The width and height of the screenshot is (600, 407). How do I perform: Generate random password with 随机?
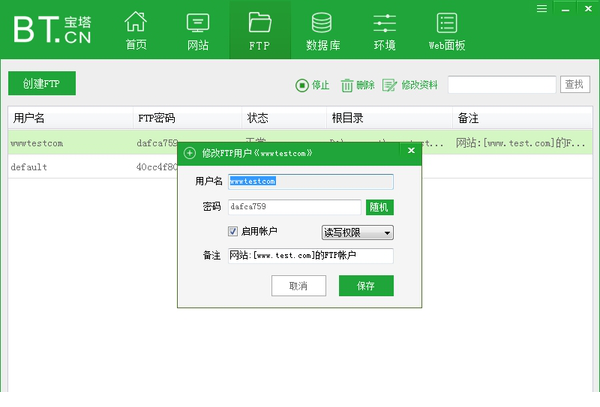380,207
